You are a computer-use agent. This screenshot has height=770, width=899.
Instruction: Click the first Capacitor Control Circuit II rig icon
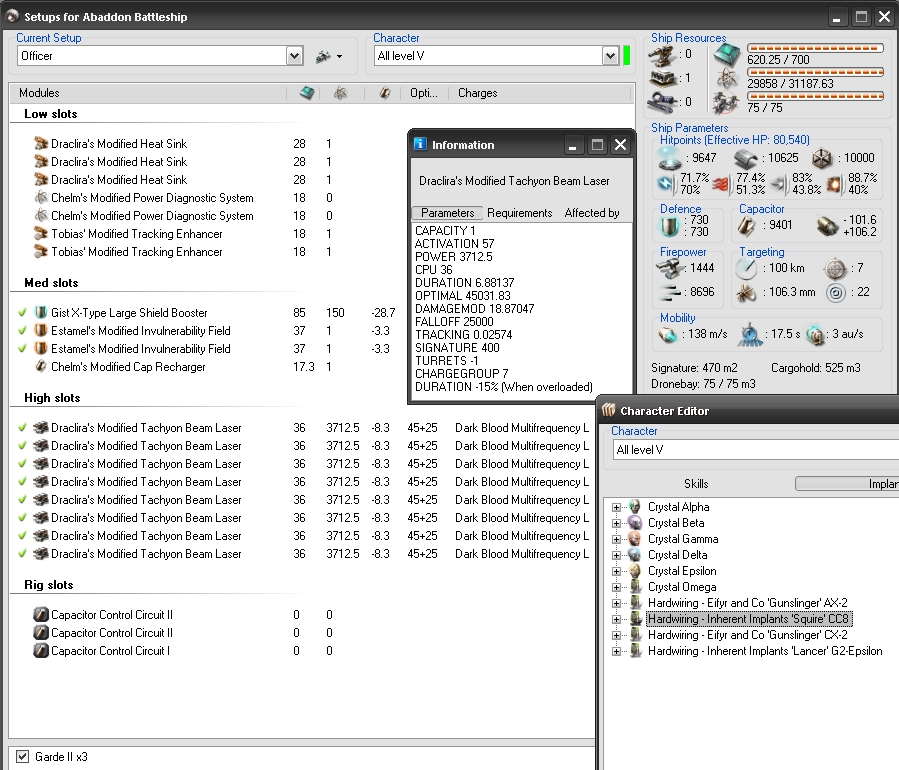point(41,615)
